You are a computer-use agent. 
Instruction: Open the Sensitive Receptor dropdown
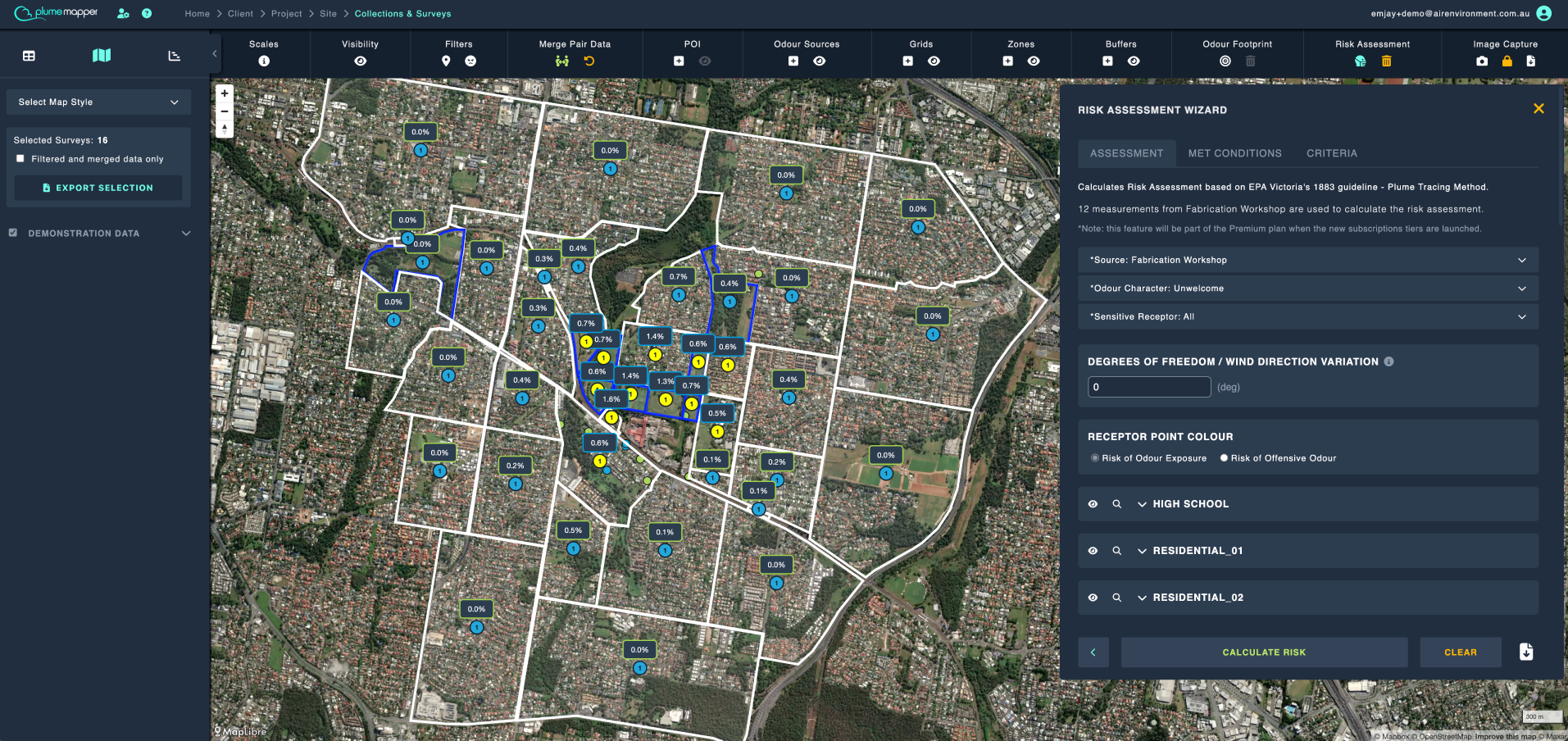[x=1307, y=316]
